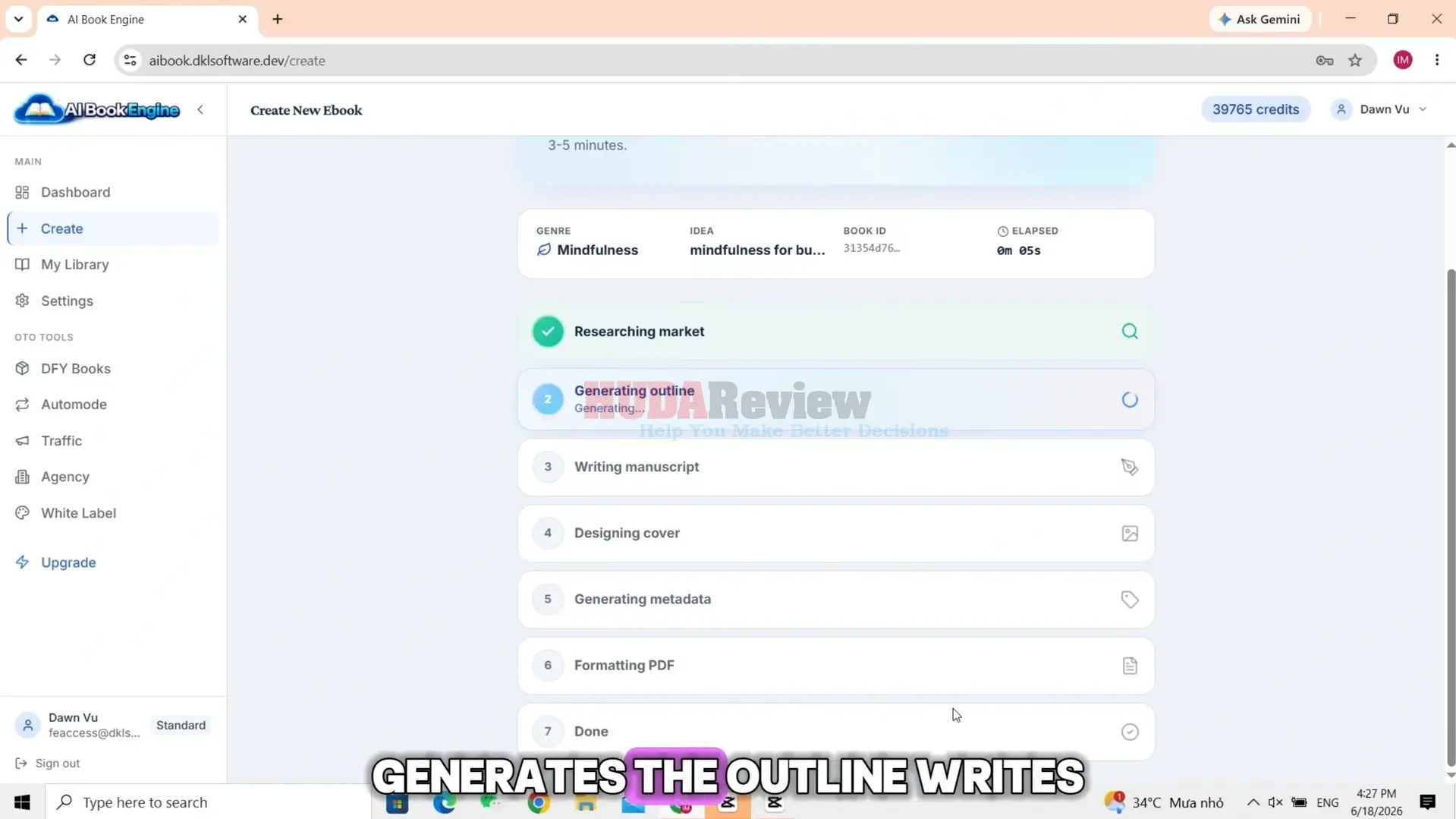
Task: Click Ask Gemini button
Action: [x=1259, y=19]
